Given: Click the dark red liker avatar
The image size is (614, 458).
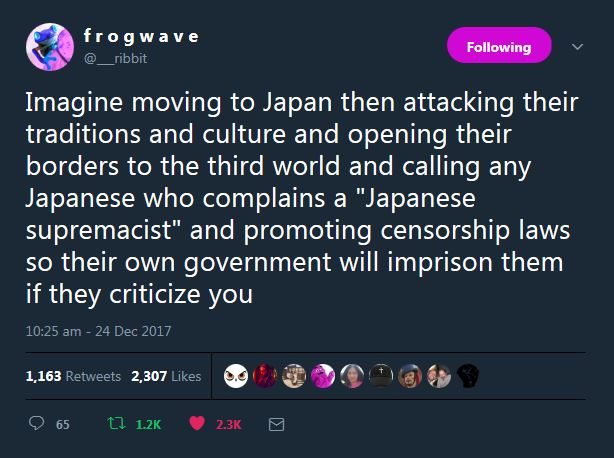Looking at the screenshot, I should coord(265,376).
